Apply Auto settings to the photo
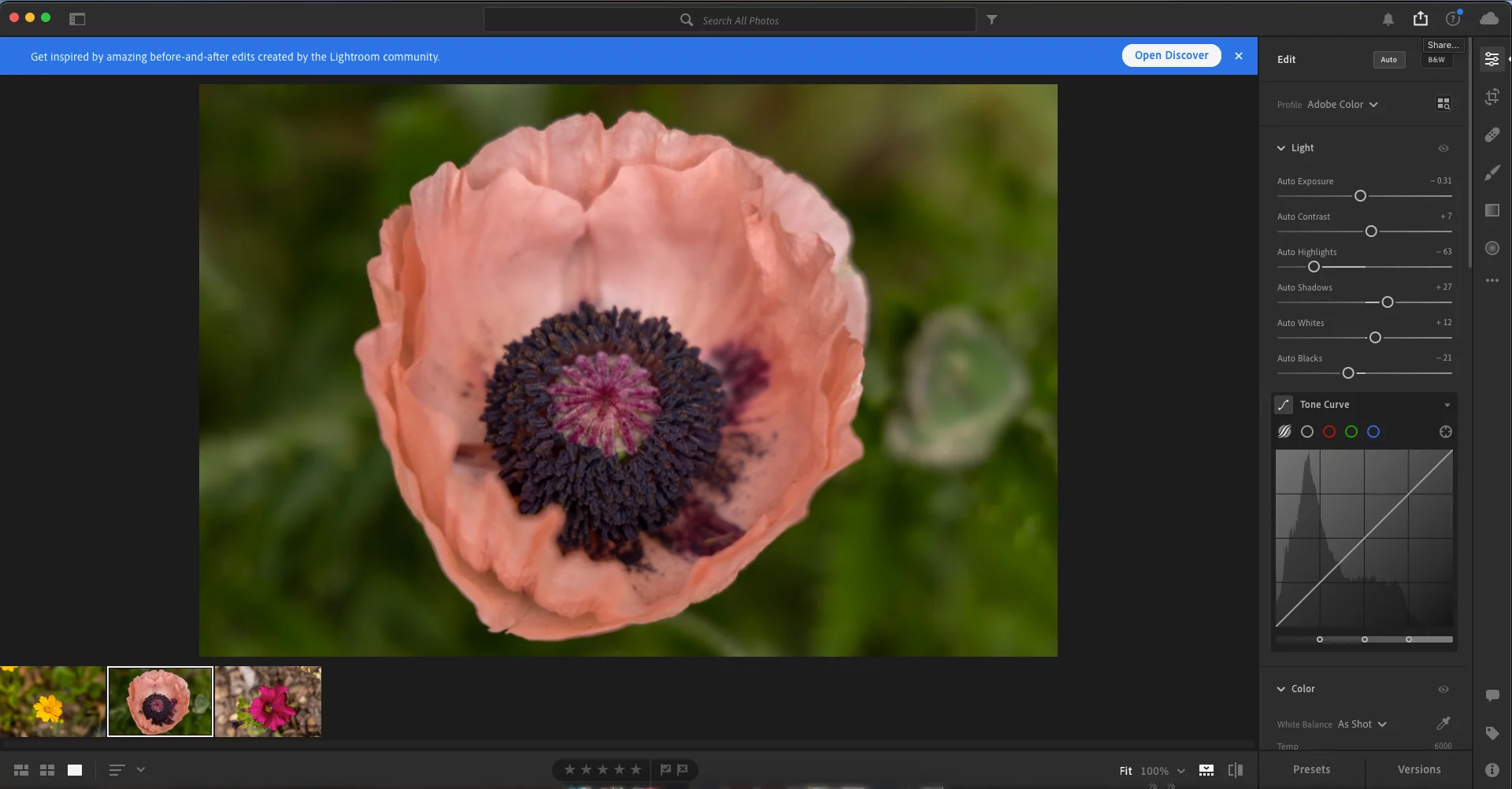Viewport: 1512px width, 789px height. 1388,59
